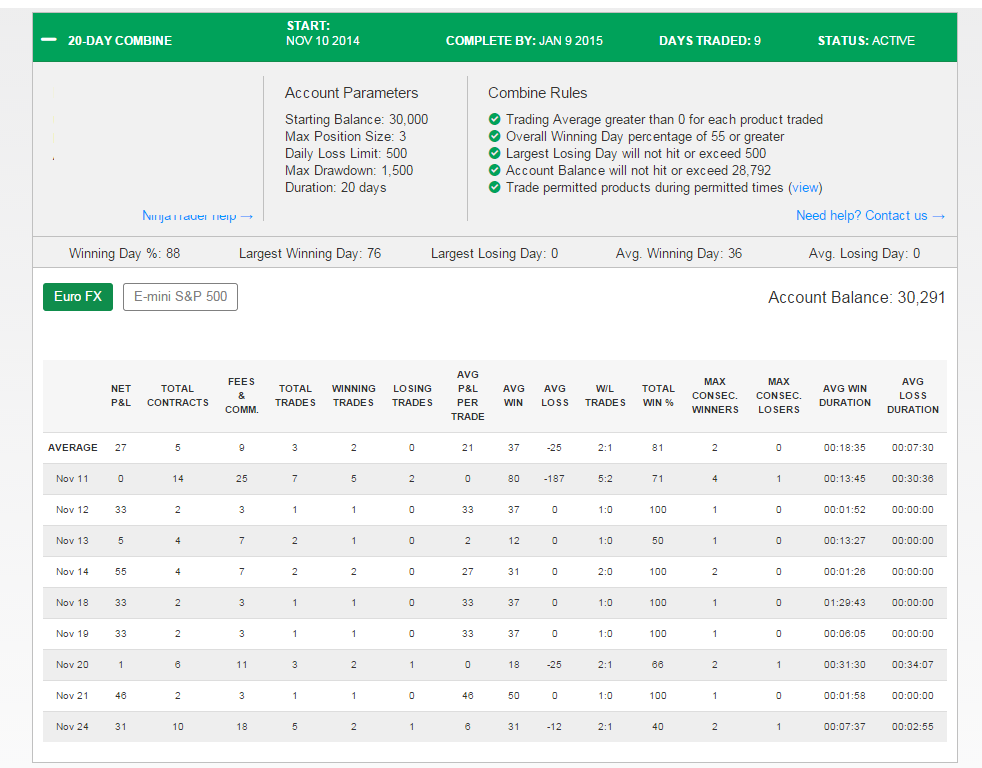Select the Nov 20 row date
Screen dimensions: 982x768
pos(72,665)
